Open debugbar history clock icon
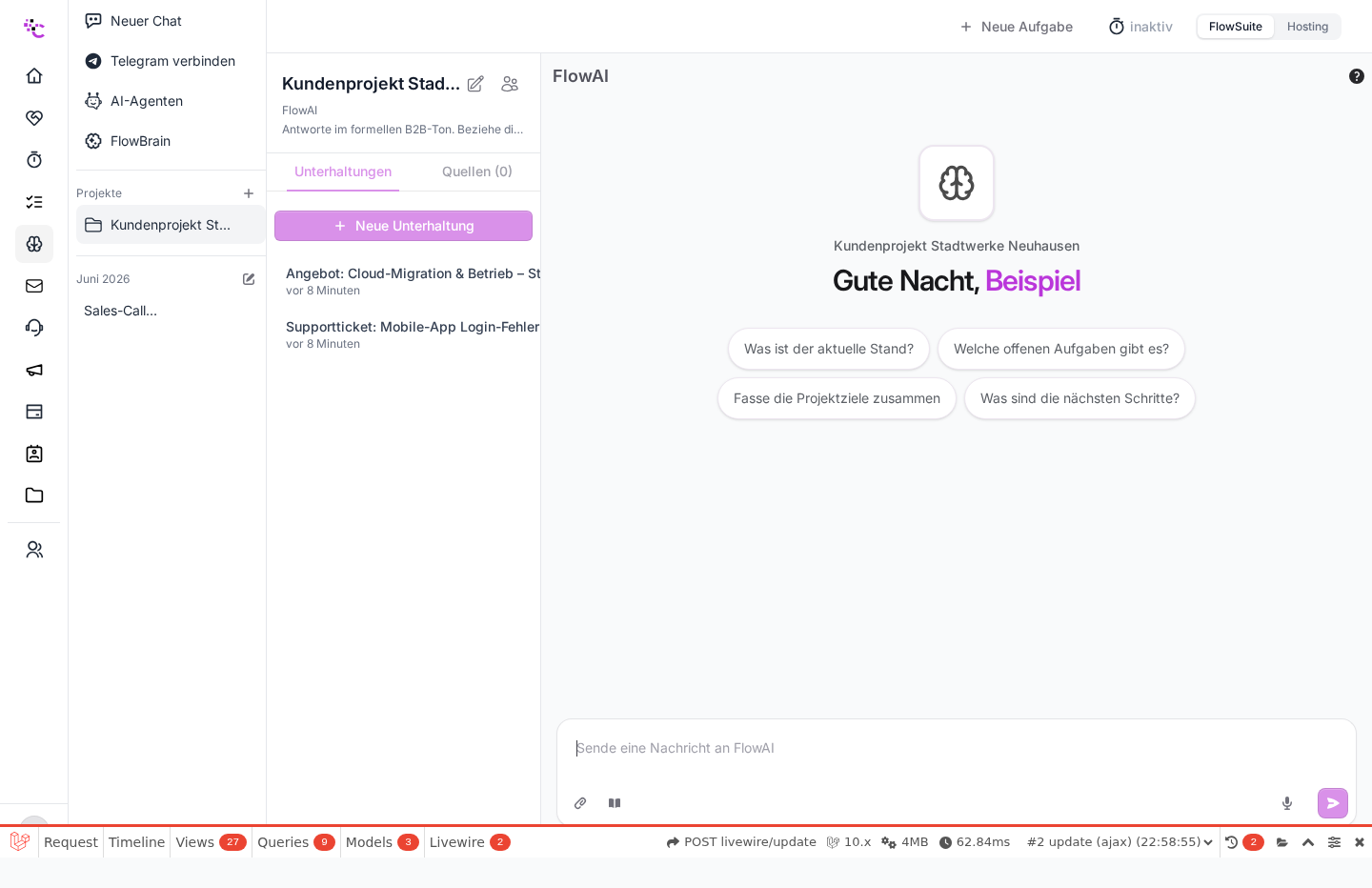The width and height of the screenshot is (1372, 888). tap(1232, 842)
